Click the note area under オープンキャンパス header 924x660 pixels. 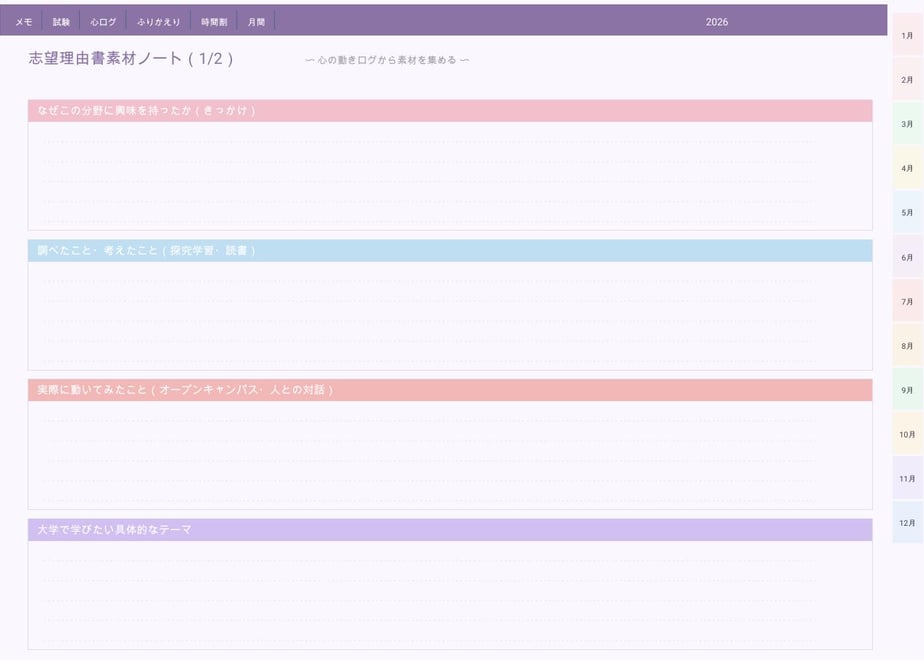pos(450,455)
